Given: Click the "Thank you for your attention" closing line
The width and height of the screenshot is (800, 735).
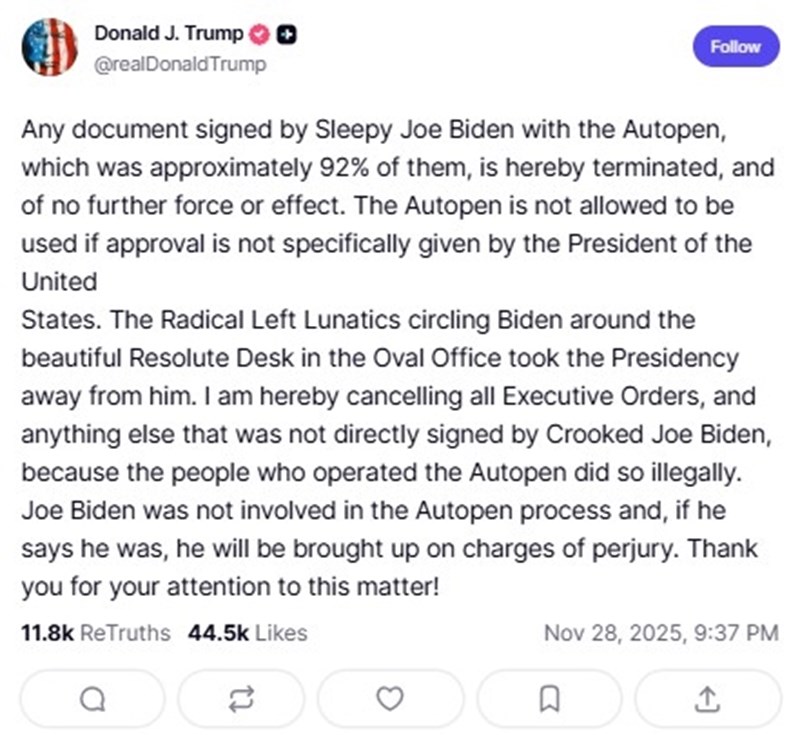Looking at the screenshot, I should pyautogui.click(x=230, y=585).
